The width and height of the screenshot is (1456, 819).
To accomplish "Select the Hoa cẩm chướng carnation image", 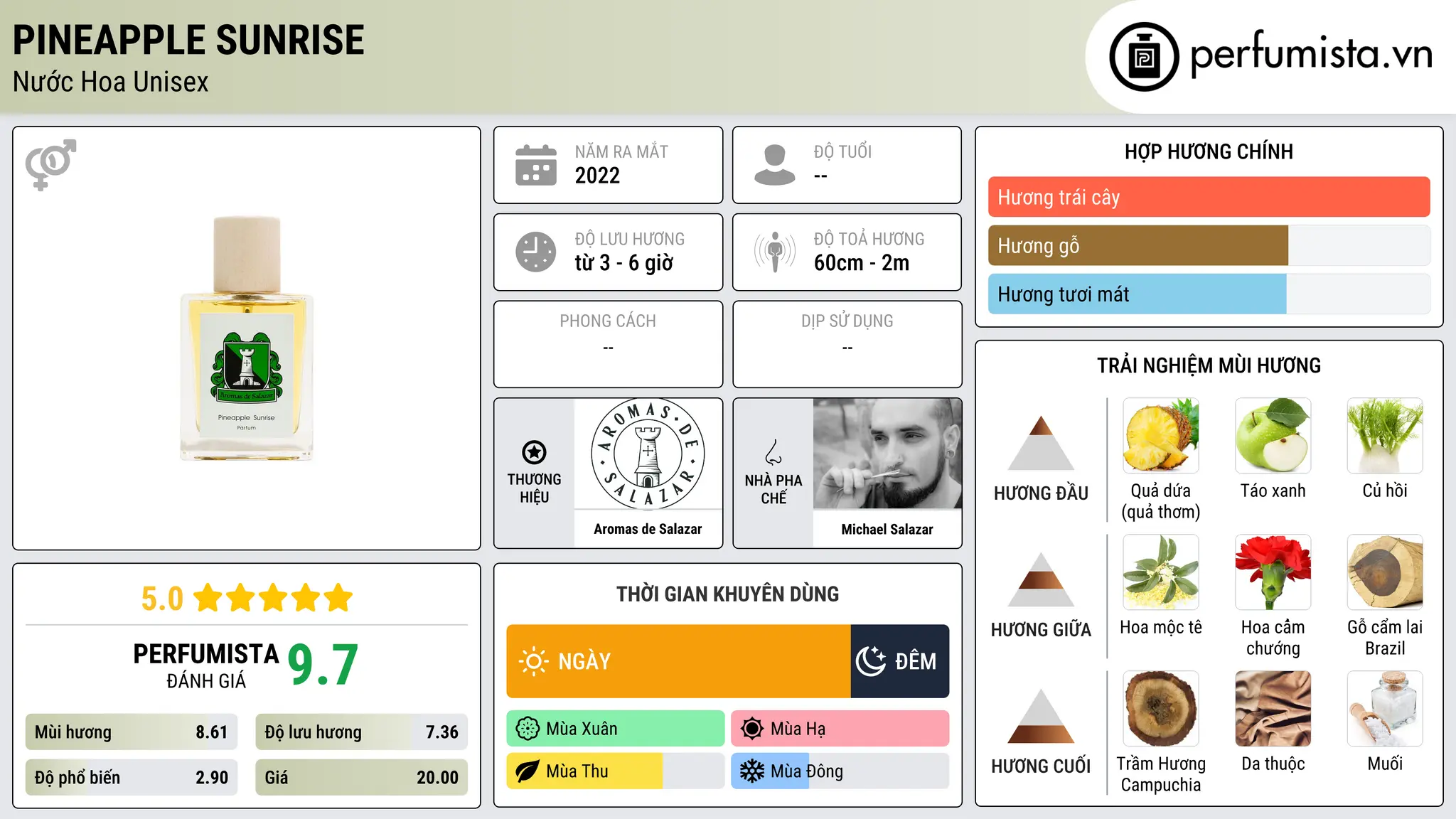I will pos(1273,572).
